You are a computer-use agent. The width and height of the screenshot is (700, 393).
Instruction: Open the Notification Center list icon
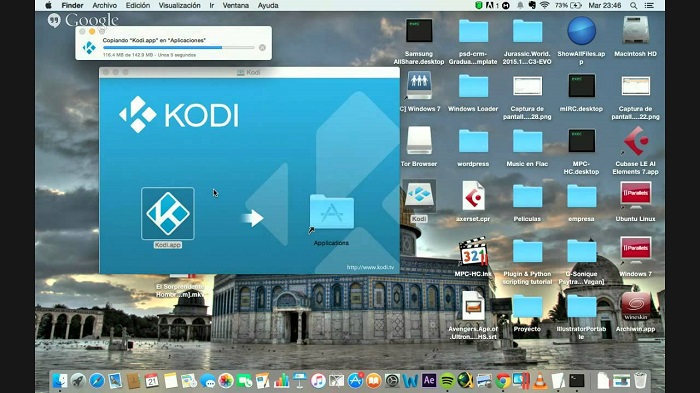click(x=650, y=5)
